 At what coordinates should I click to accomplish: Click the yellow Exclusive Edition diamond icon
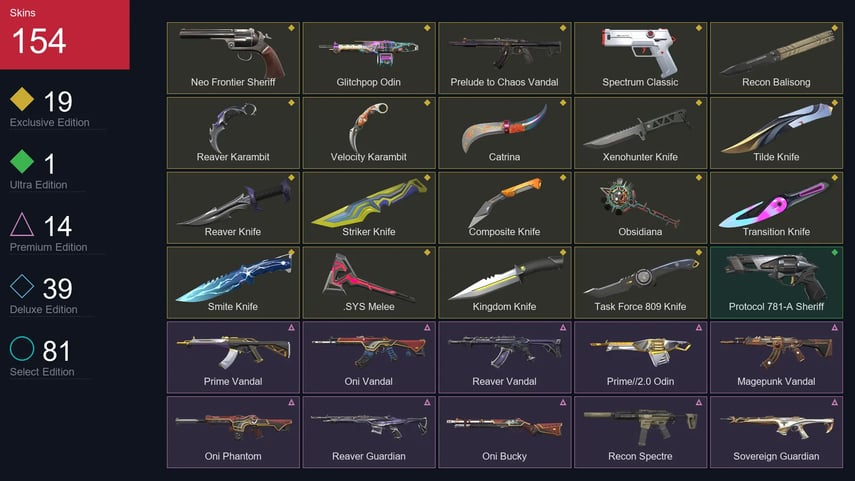[x=22, y=99]
